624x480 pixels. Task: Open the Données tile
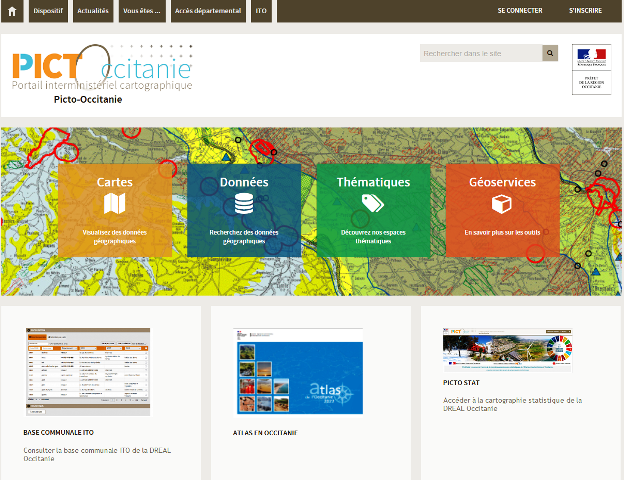point(244,211)
